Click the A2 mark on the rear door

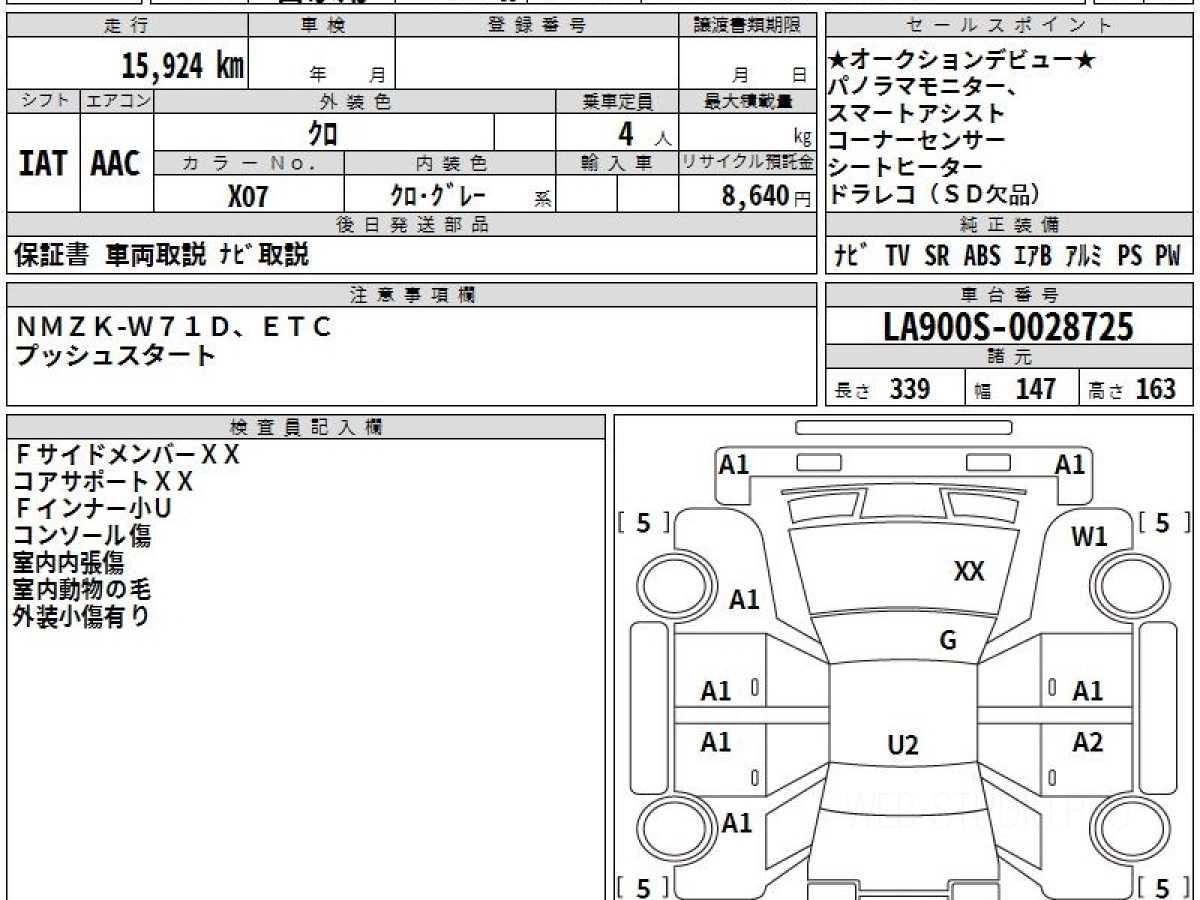pos(1088,742)
